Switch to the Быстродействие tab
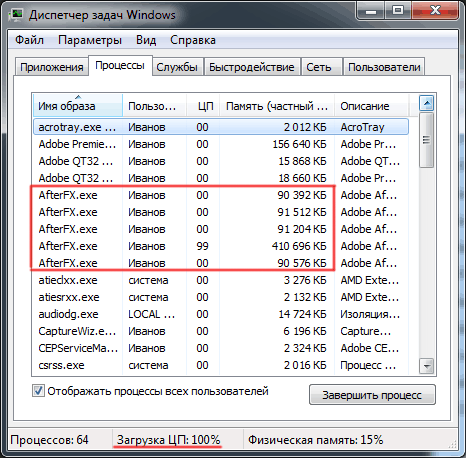Image resolution: width=466 pixels, height=458 pixels. [x=252, y=67]
